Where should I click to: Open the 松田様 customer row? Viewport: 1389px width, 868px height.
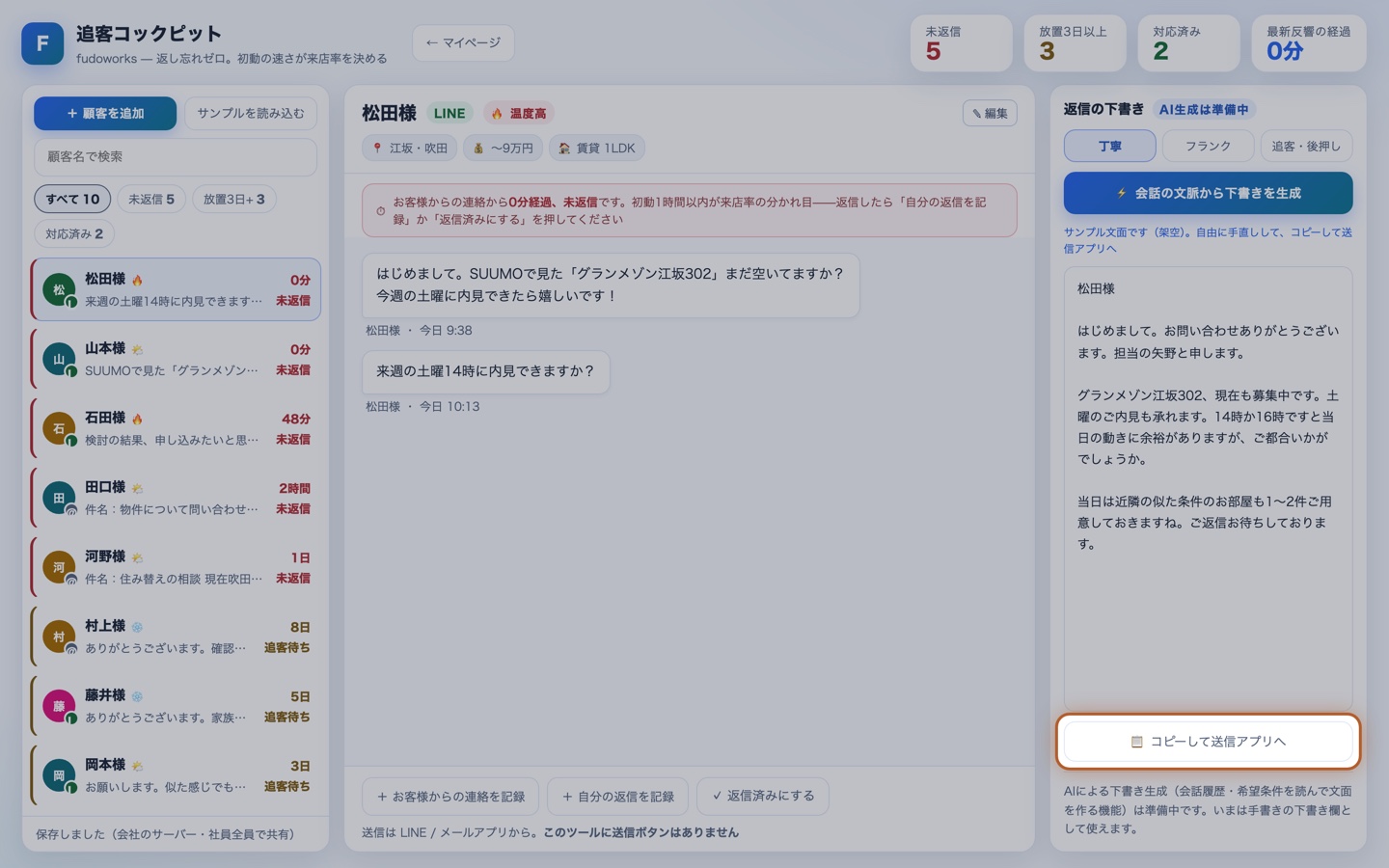pos(176,289)
